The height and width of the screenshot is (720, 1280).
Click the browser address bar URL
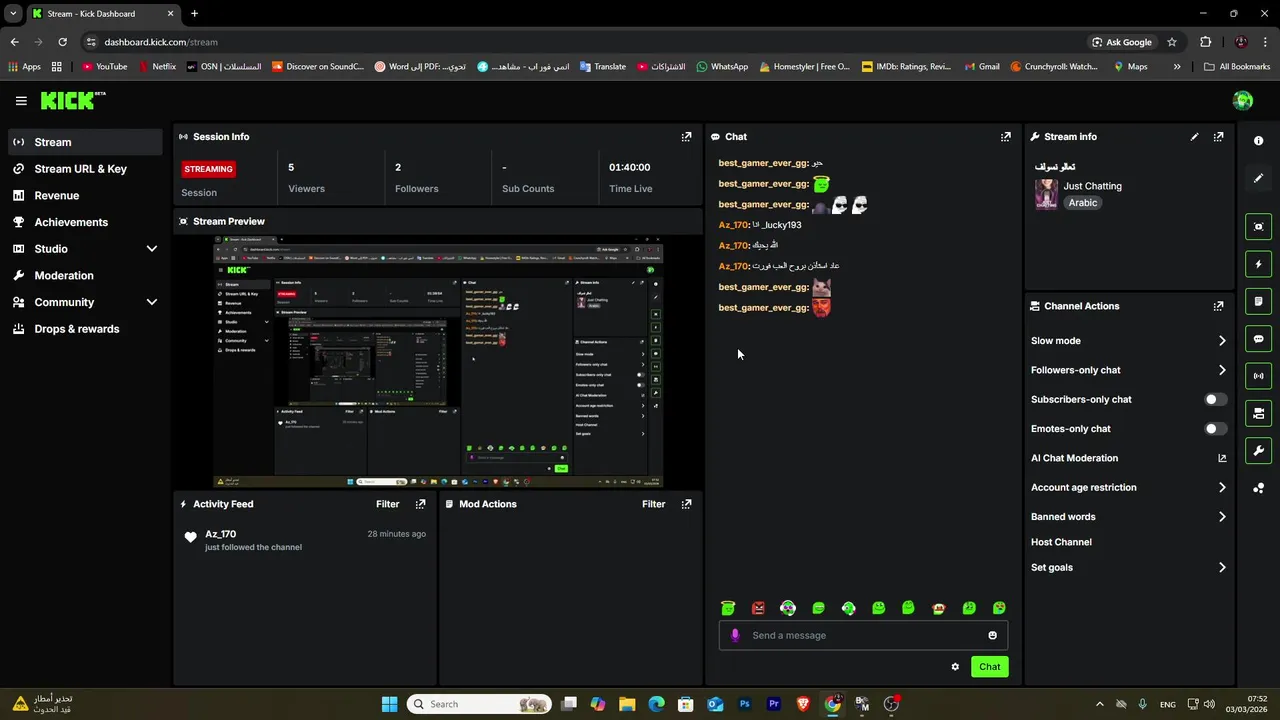point(161,42)
